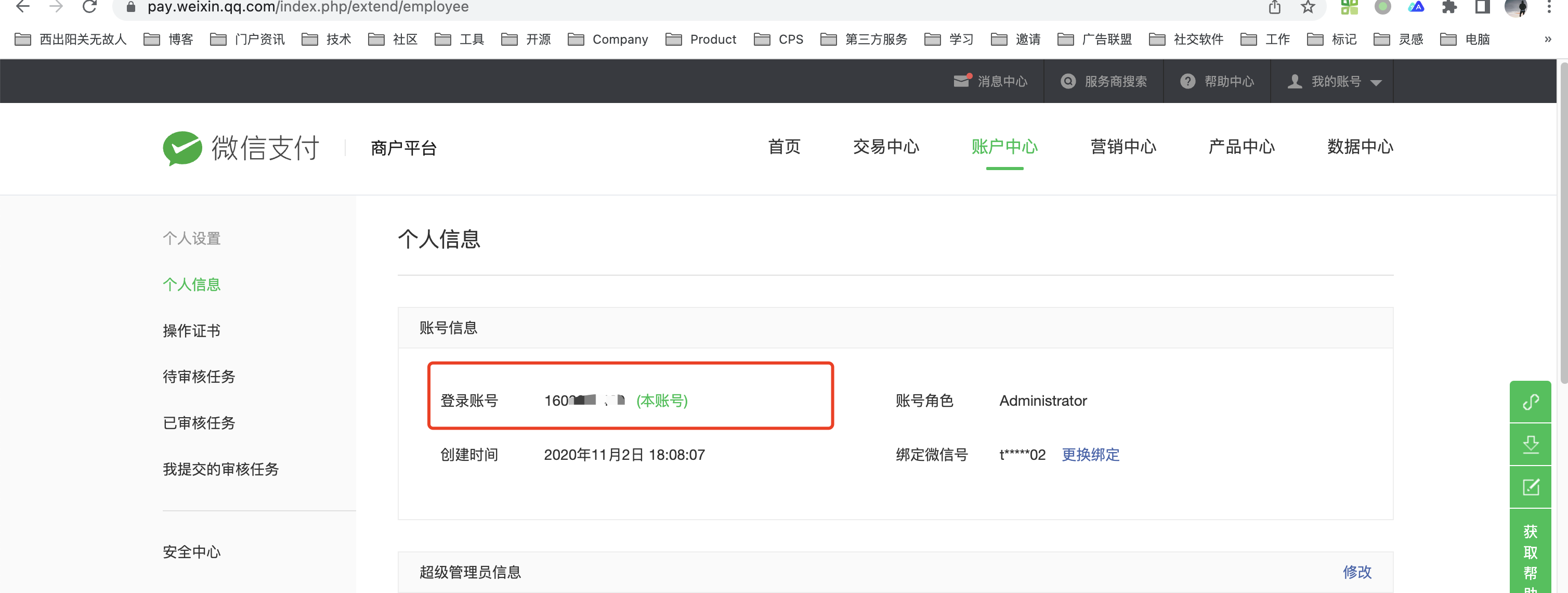Click the share icon in address bar
The height and width of the screenshot is (593, 1568).
point(1275,7)
